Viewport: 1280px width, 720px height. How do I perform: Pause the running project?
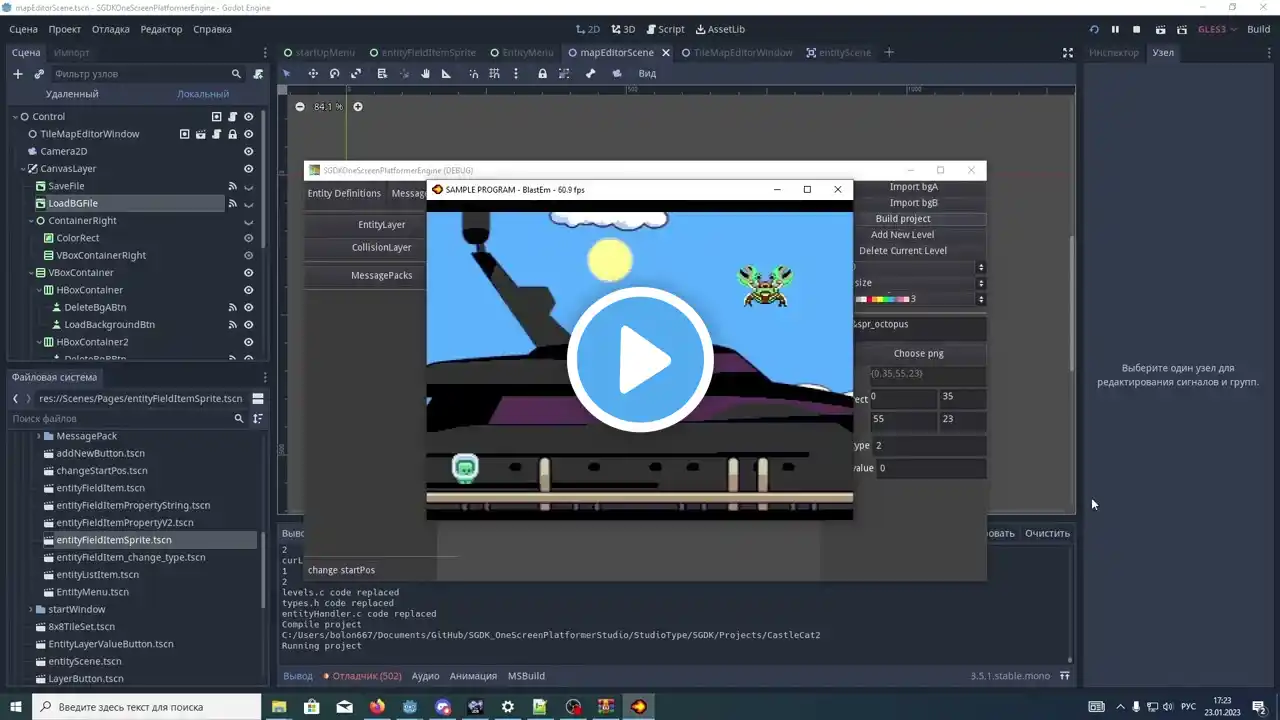1115,30
